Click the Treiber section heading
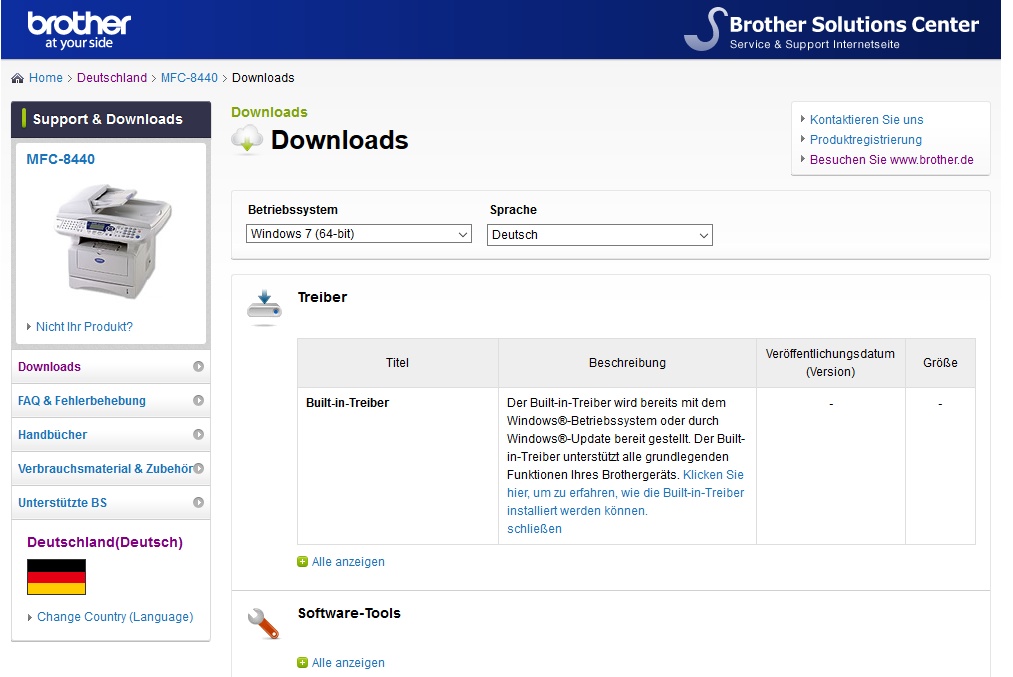1013x677 pixels. pos(322,297)
